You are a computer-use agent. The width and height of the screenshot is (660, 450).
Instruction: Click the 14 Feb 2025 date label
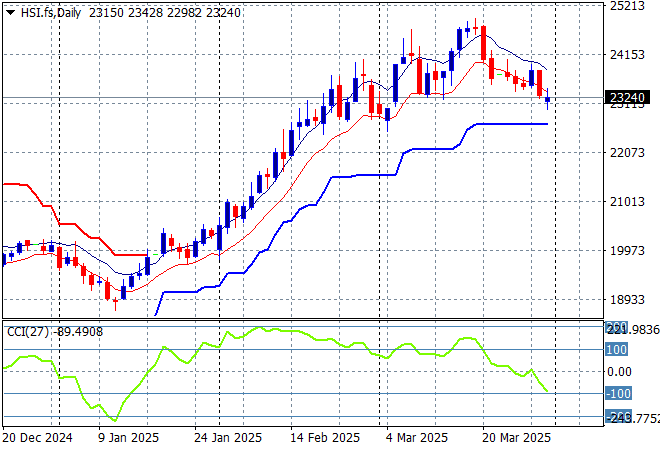(x=325, y=438)
